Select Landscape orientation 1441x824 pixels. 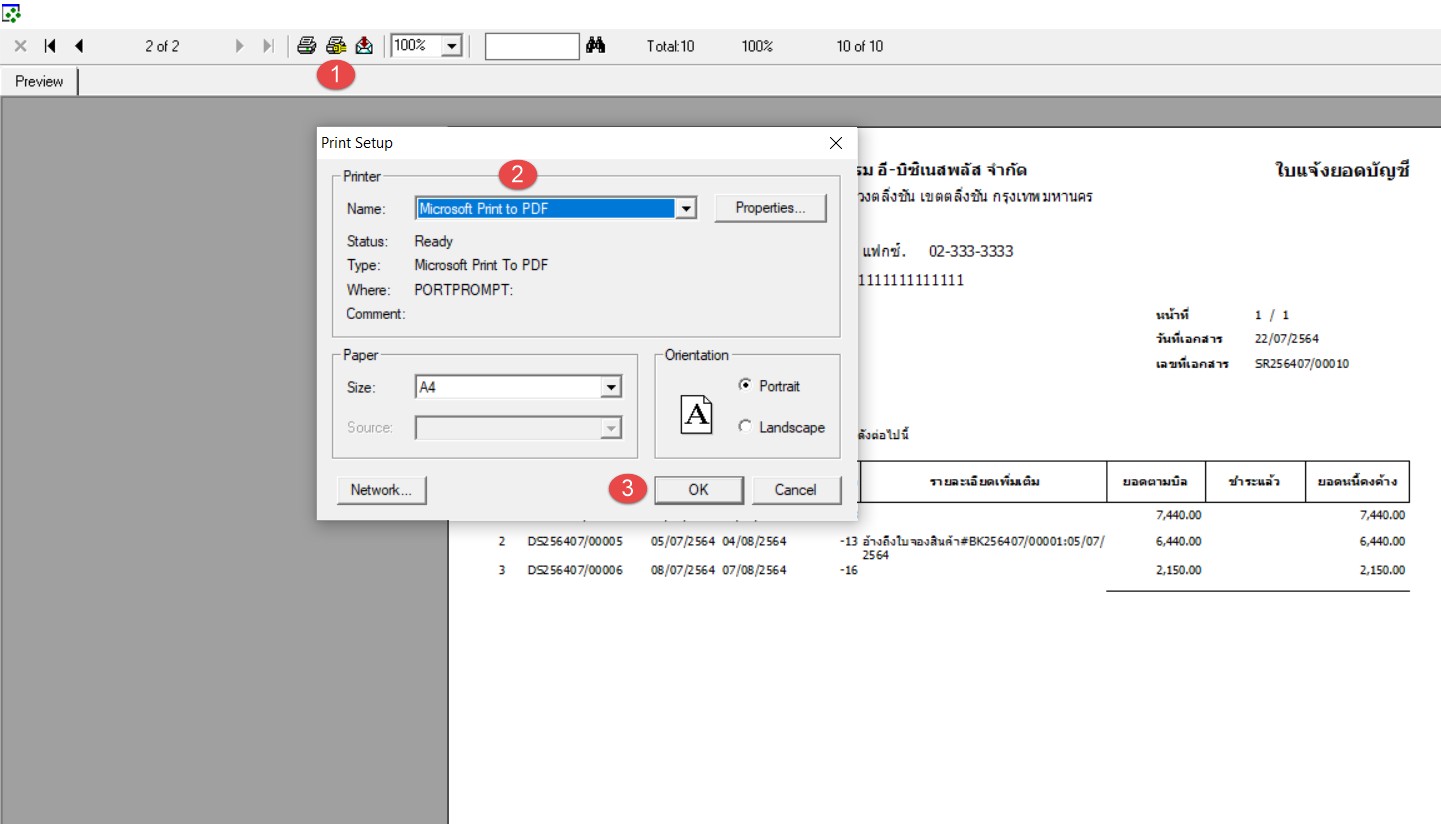coord(745,427)
